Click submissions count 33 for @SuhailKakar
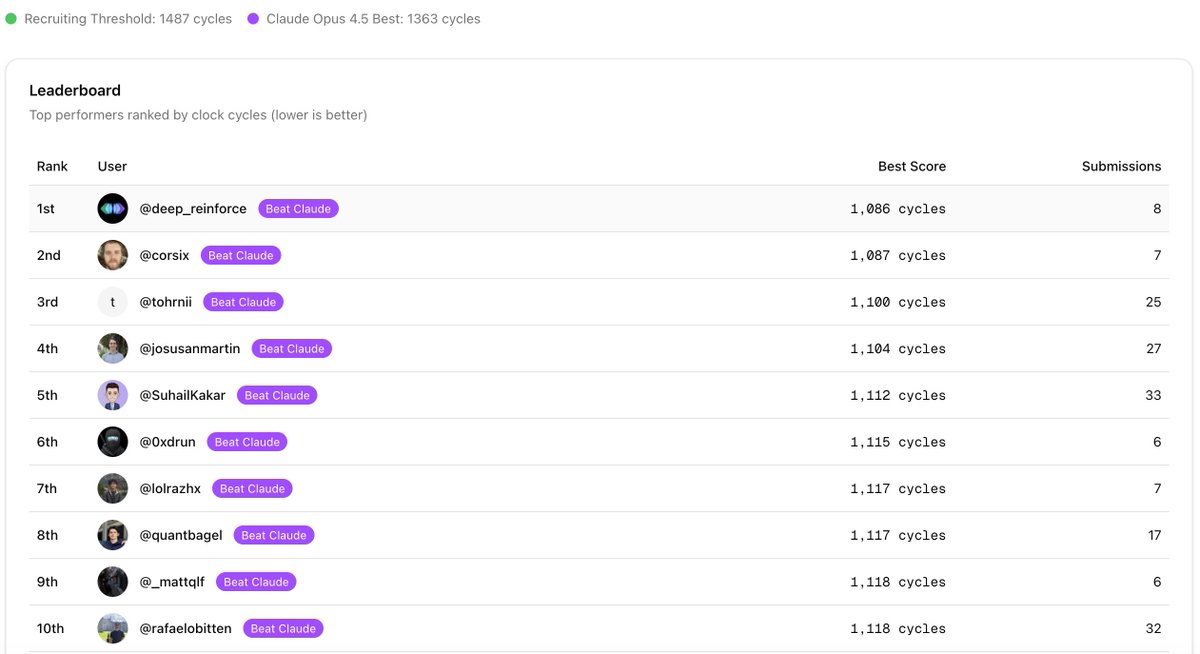The width and height of the screenshot is (1200, 654). 1153,395
